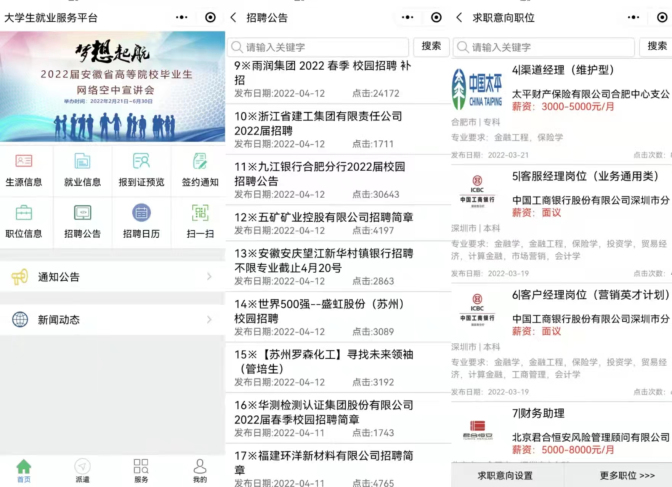Open the 我的 bottom tab
672x487 pixels.
(199, 470)
